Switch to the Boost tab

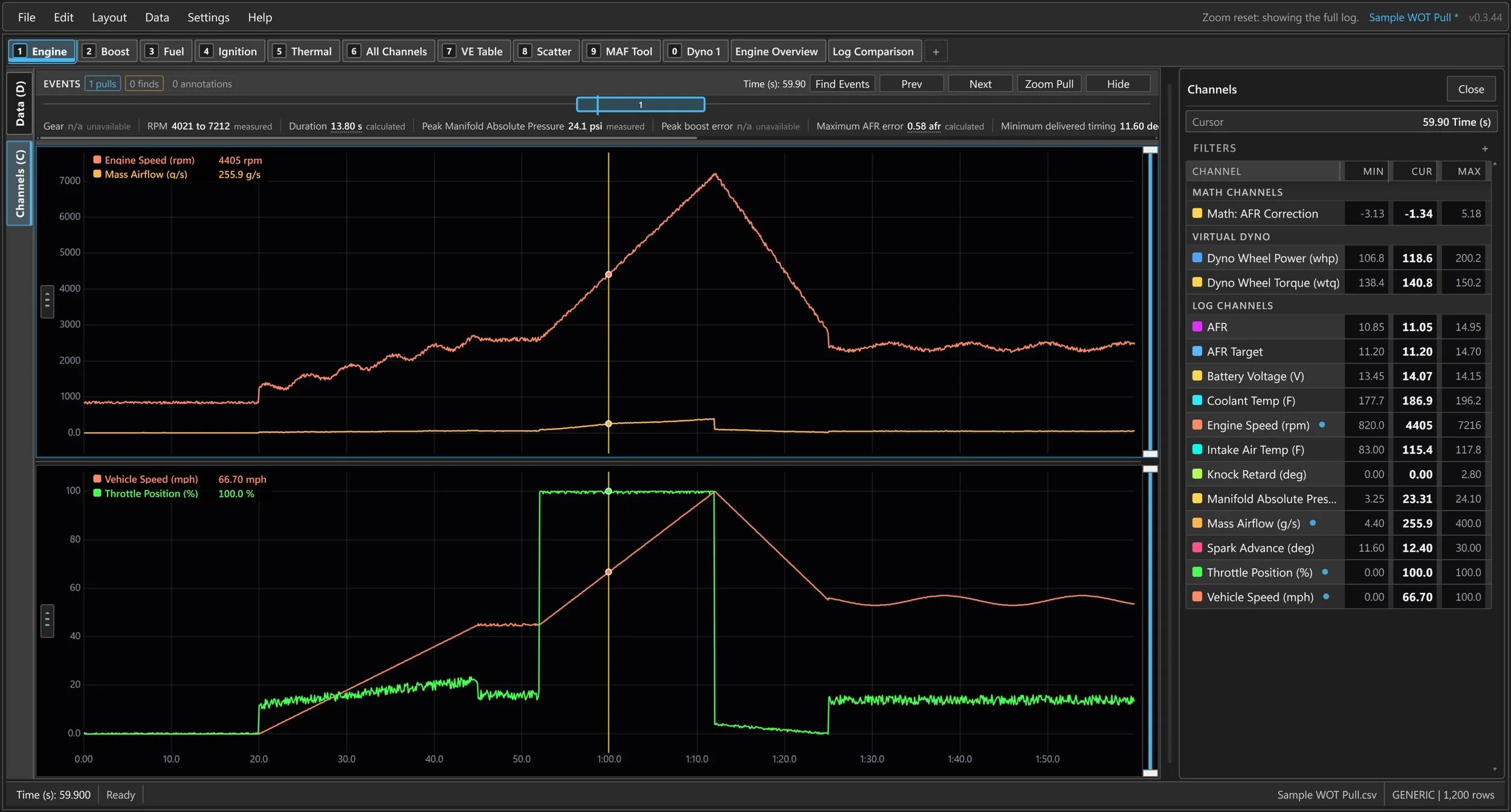coord(107,51)
